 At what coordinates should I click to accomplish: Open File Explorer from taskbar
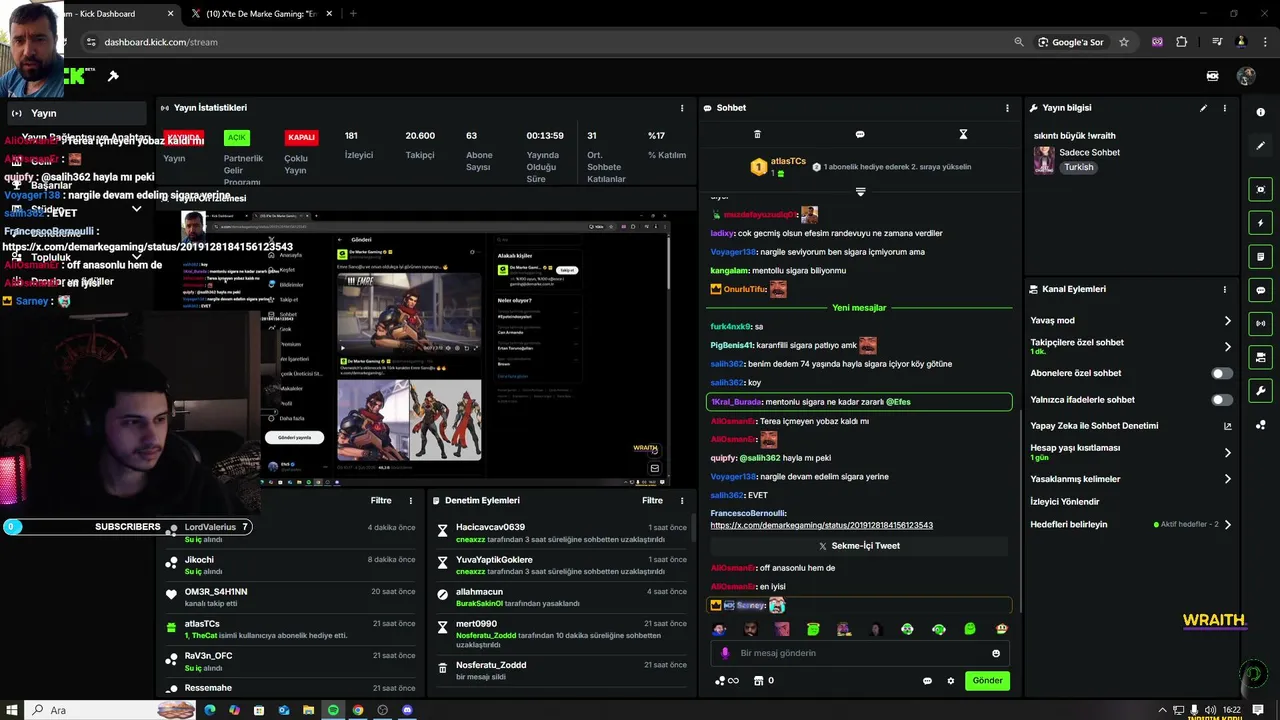pyautogui.click(x=309, y=710)
